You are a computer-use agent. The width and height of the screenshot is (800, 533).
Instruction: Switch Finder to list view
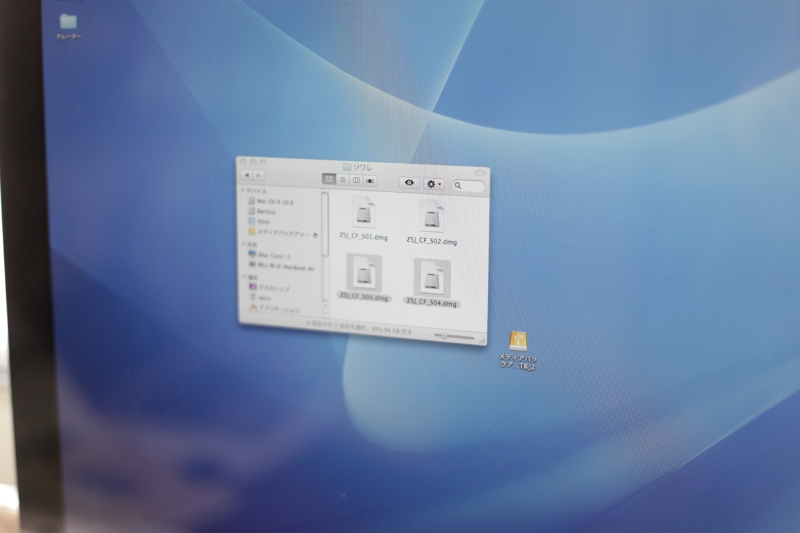(x=343, y=181)
